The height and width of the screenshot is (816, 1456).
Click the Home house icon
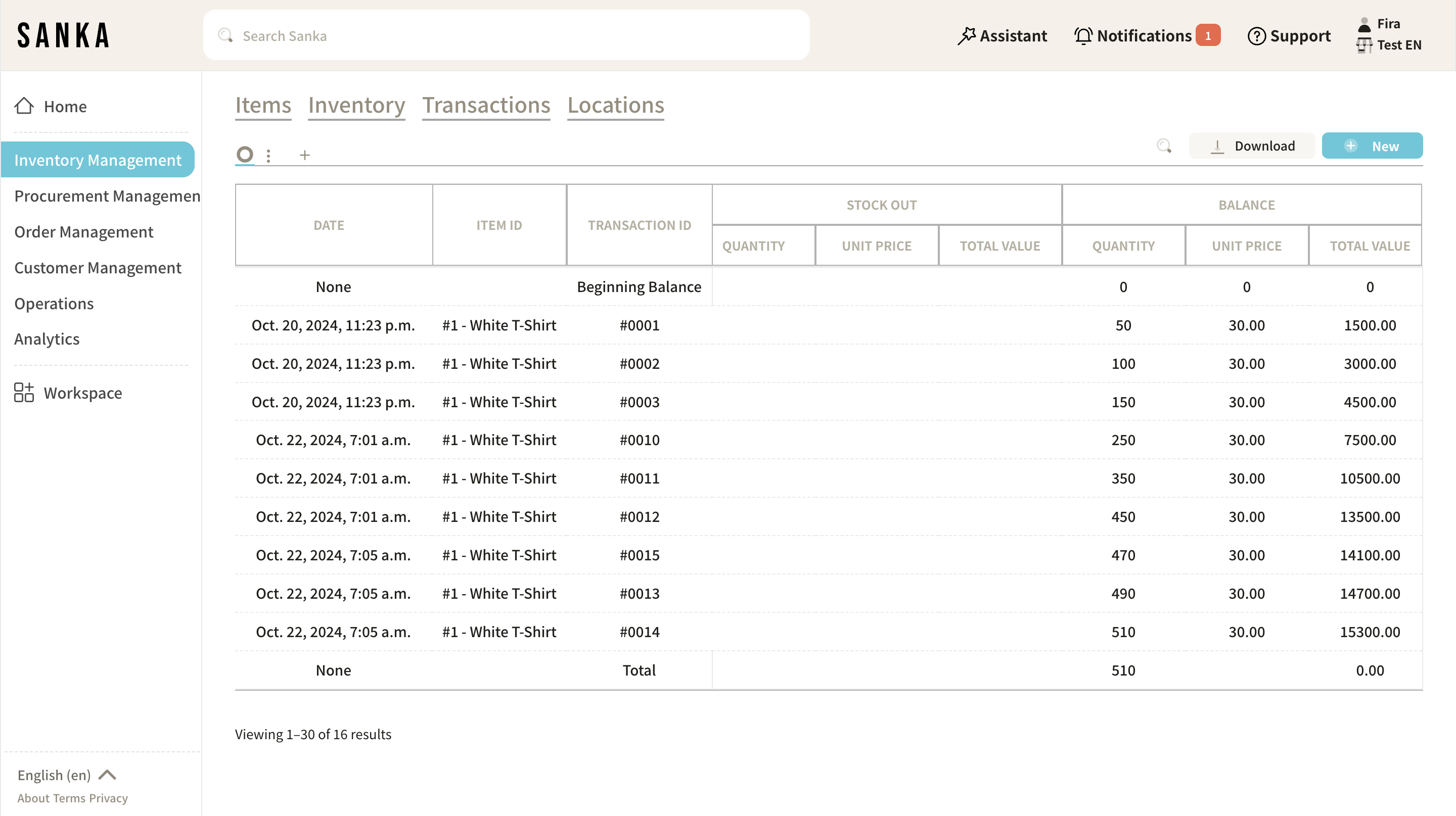[24, 106]
